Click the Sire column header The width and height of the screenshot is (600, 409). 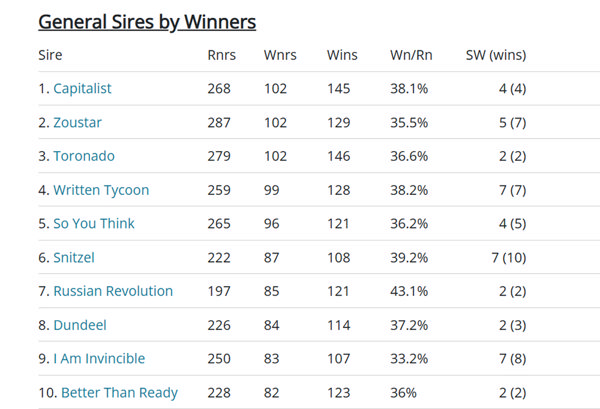(50, 54)
